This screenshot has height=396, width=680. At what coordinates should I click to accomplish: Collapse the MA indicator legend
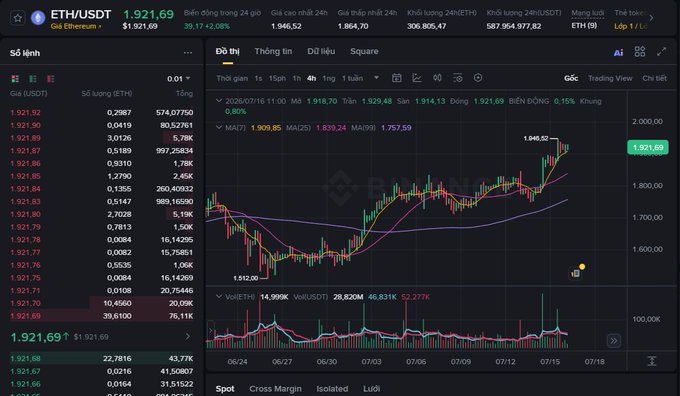pyautogui.click(x=219, y=128)
